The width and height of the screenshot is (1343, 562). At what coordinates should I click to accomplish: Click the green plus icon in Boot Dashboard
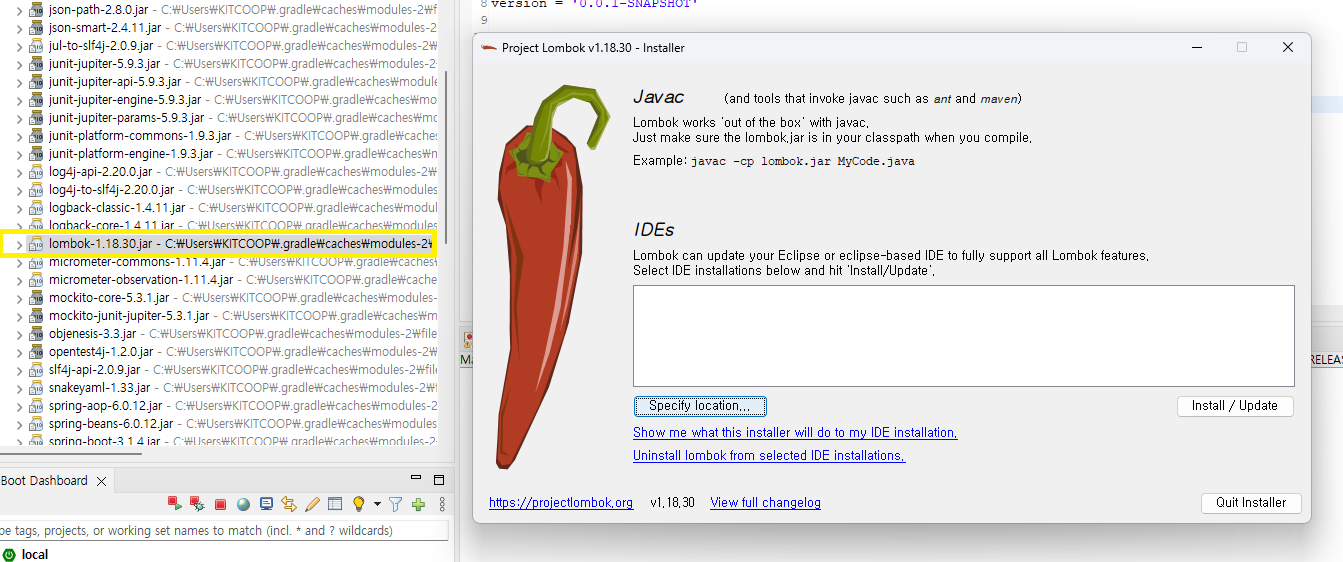tap(419, 504)
